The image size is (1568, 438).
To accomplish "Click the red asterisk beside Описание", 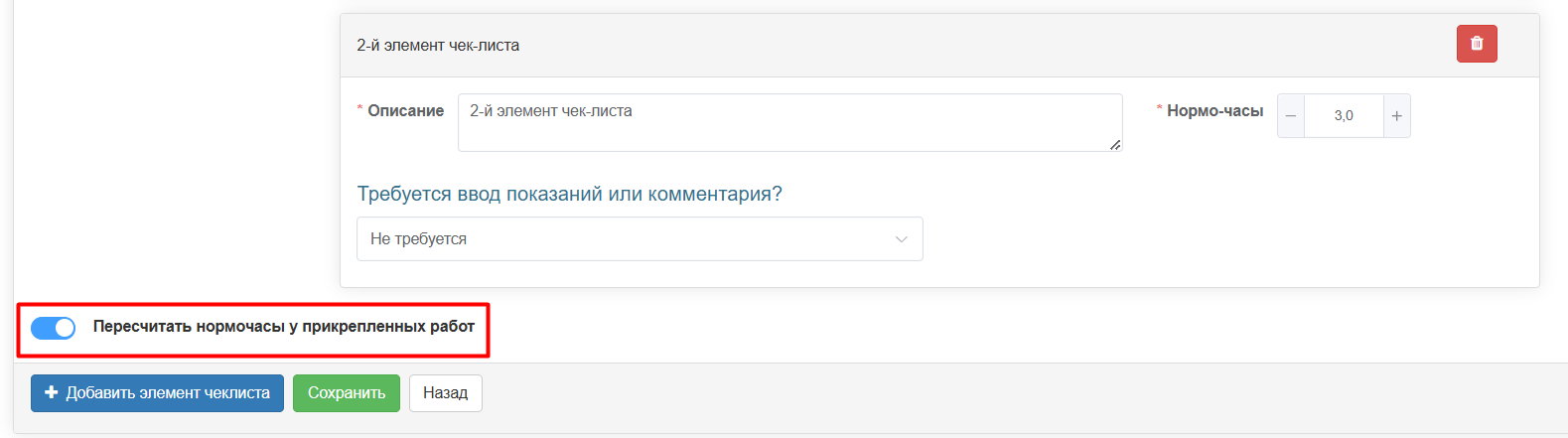I will [x=360, y=109].
